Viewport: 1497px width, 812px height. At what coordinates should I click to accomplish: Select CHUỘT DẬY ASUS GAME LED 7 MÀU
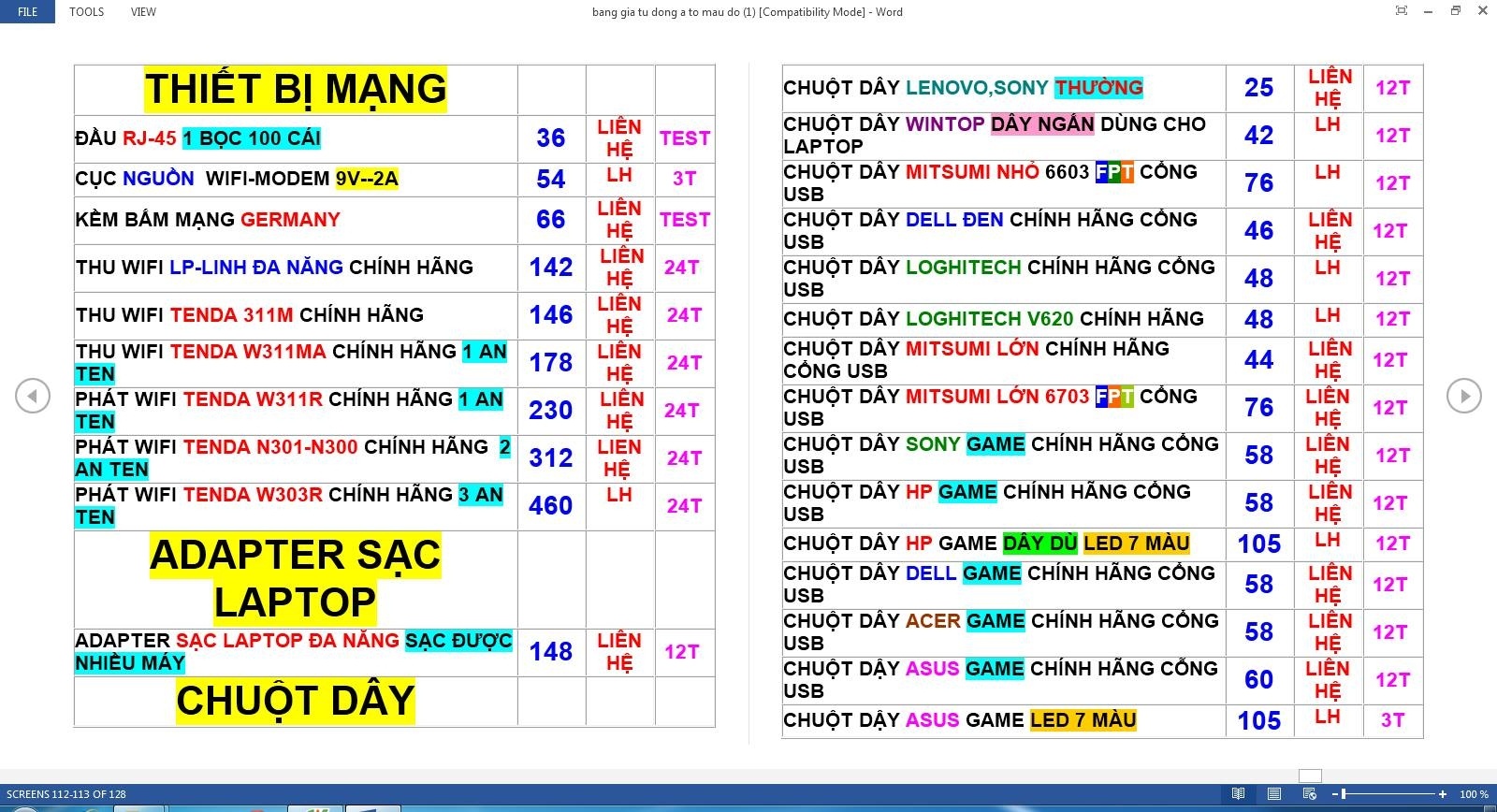pos(960,720)
